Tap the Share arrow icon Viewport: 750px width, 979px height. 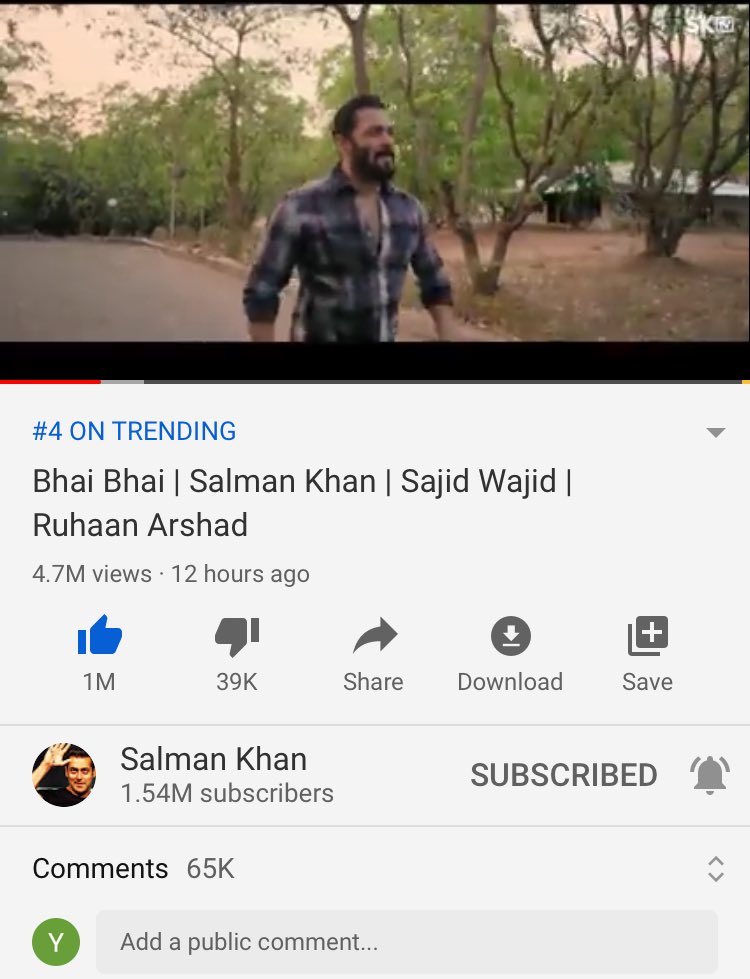[375, 636]
